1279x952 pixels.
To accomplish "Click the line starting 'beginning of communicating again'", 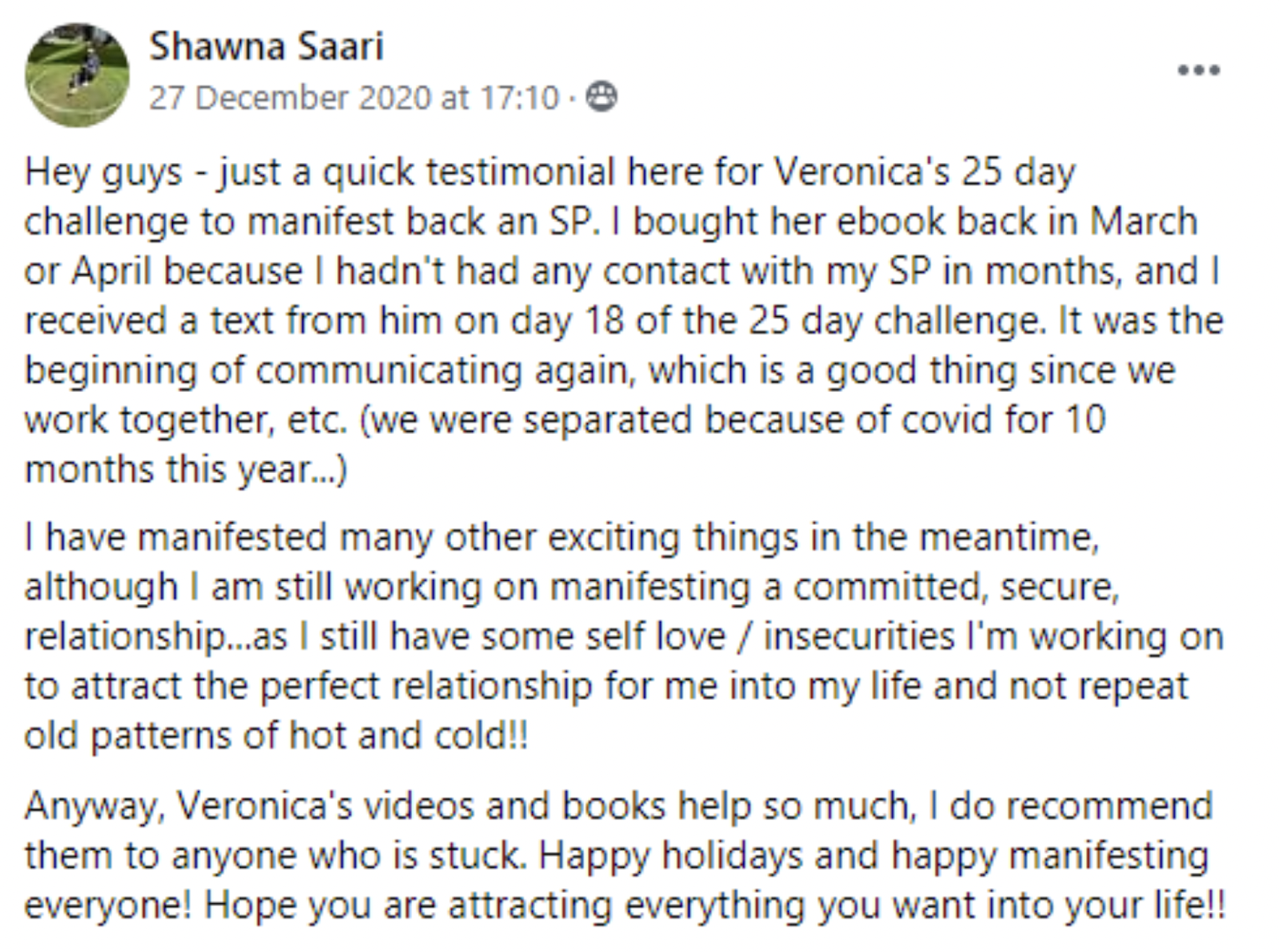I will [x=600, y=370].
